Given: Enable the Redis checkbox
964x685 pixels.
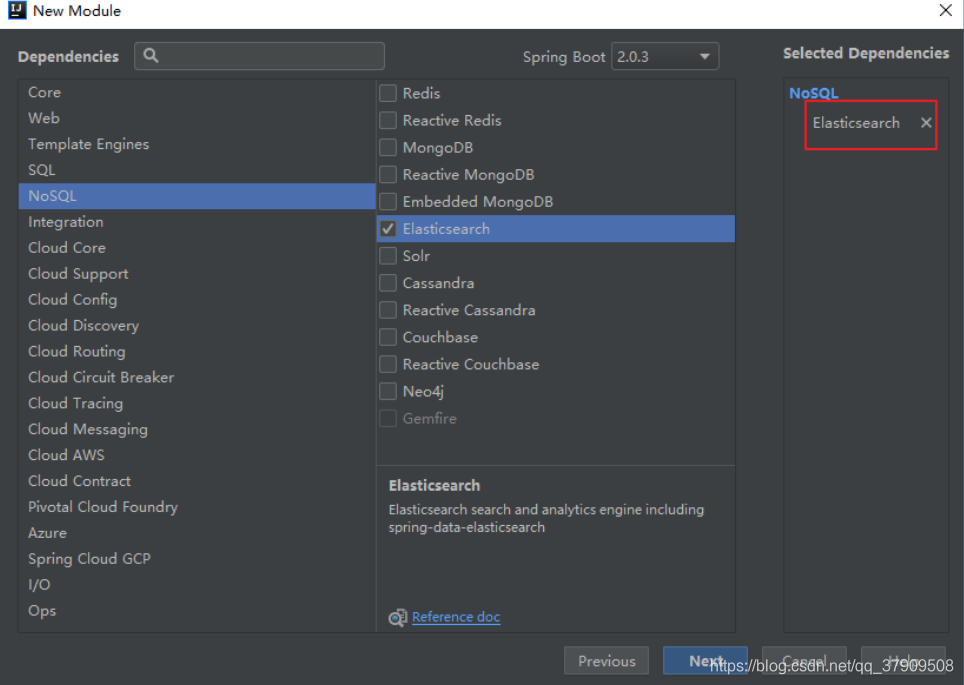Looking at the screenshot, I should (x=388, y=93).
